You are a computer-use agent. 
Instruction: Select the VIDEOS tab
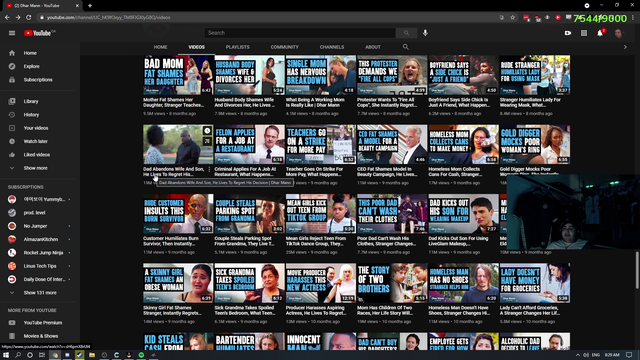(196, 47)
